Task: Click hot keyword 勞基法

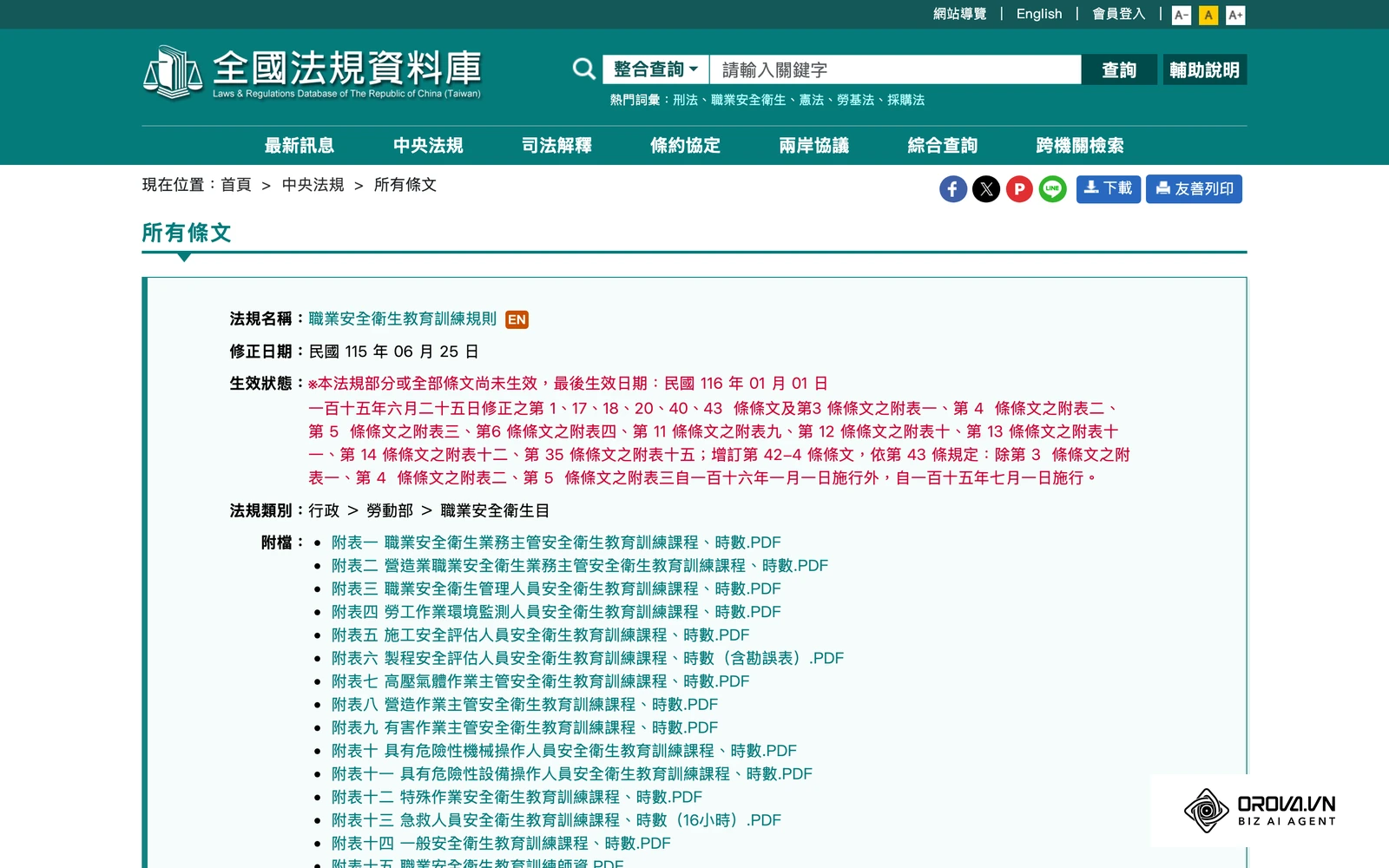Action: 855,100
